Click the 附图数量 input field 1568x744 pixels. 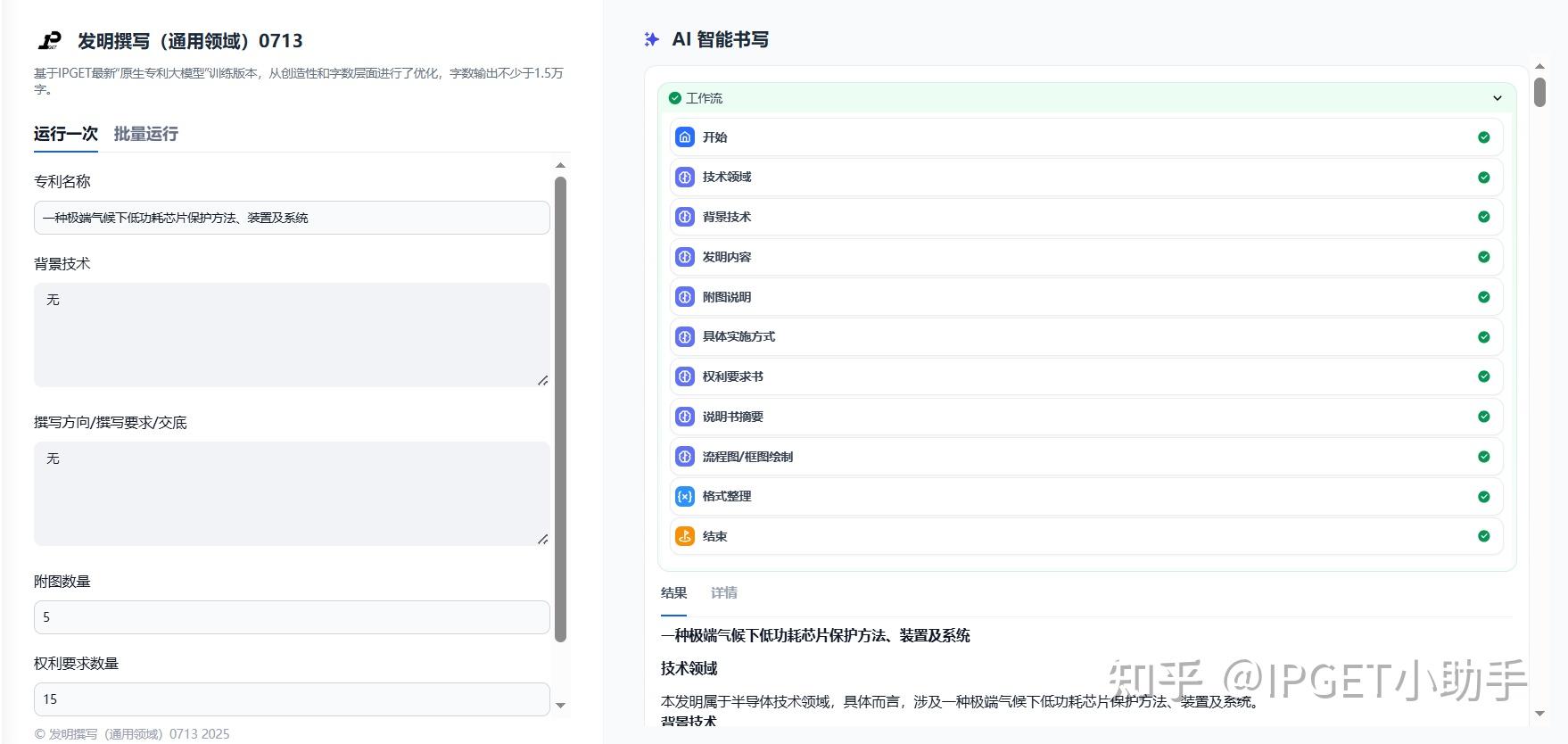[x=292, y=617]
